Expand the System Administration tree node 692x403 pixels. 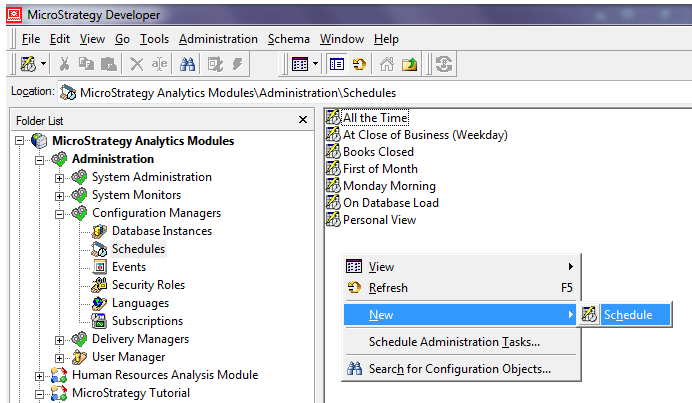click(x=60, y=178)
